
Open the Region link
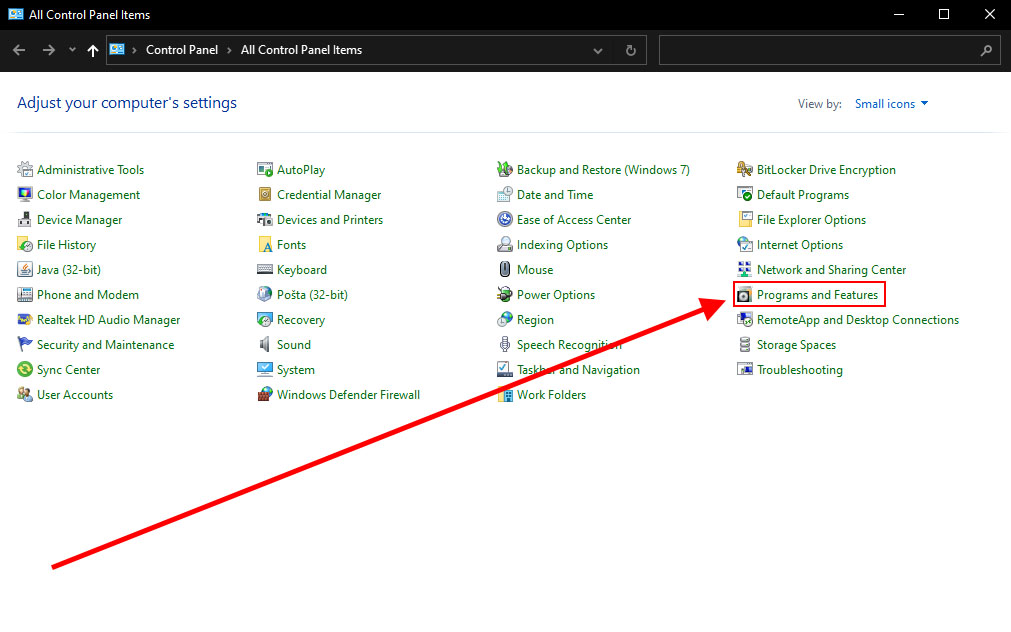pos(535,320)
